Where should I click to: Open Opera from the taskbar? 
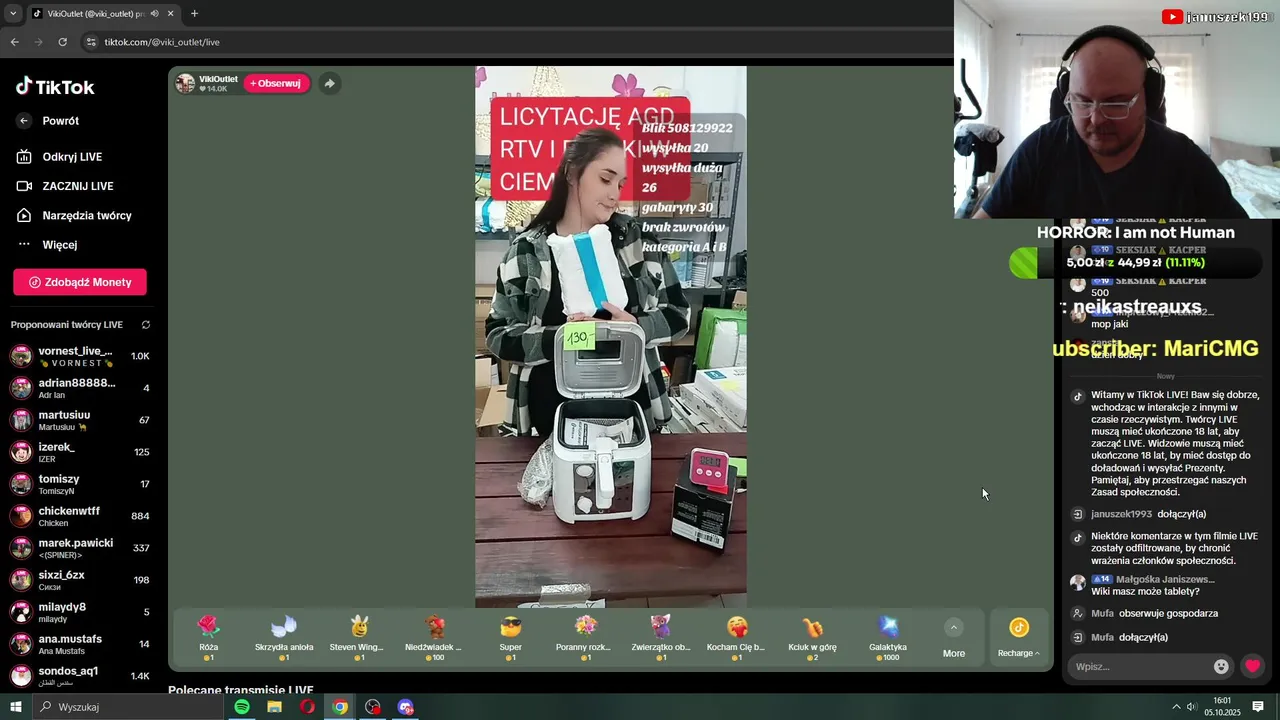[307, 707]
